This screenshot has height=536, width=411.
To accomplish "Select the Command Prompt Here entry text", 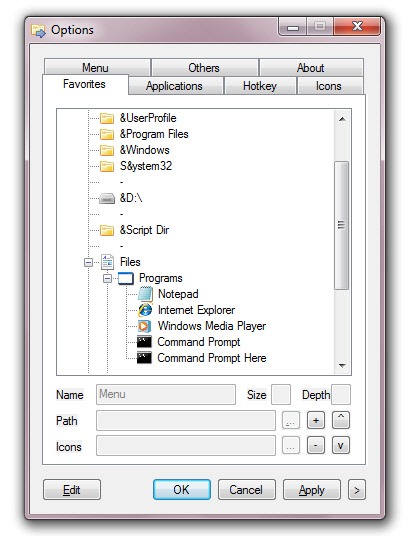I will 212,358.
